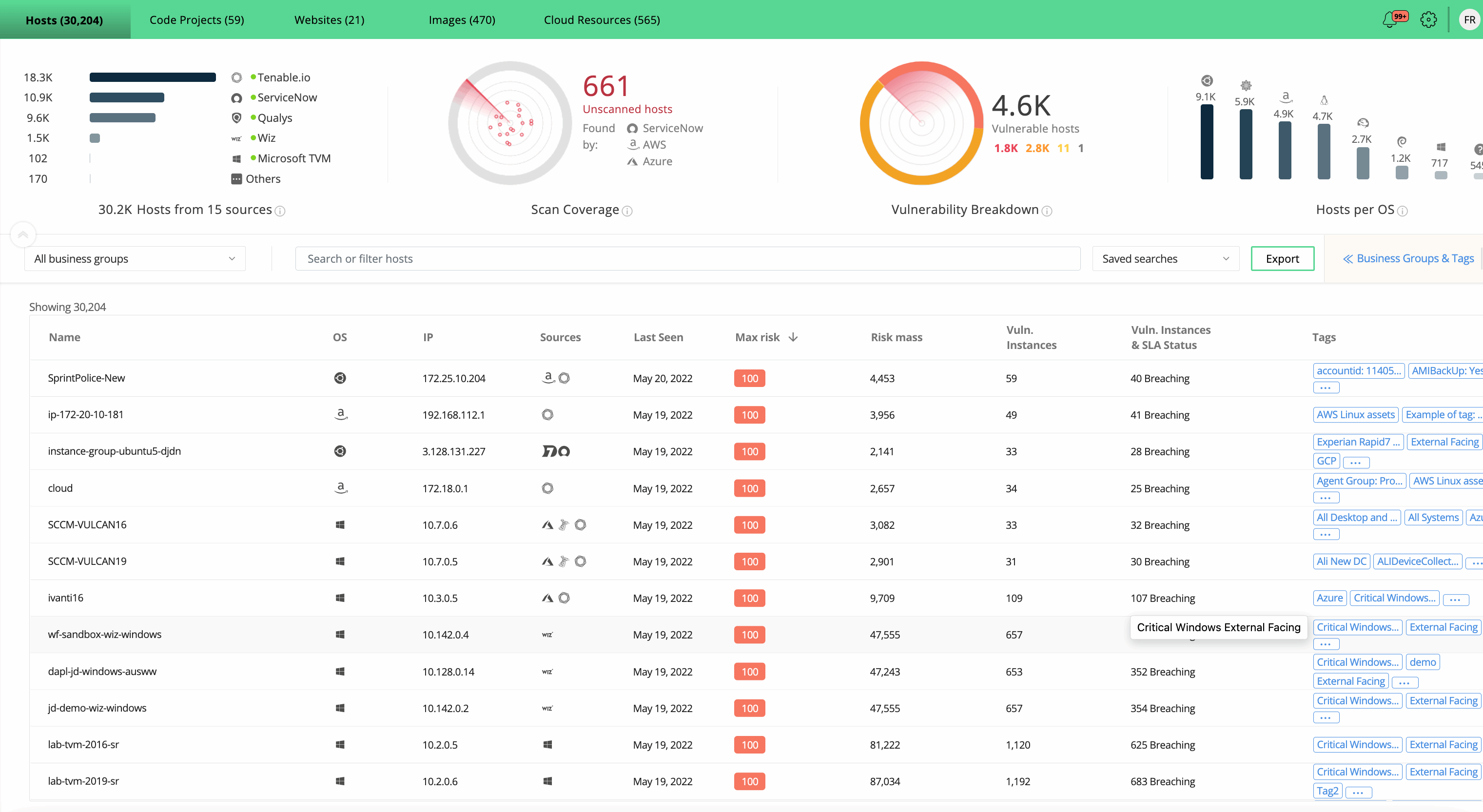Expand the Business Groups & Tags panel
The height and width of the screenshot is (812, 1483).
1408,258
